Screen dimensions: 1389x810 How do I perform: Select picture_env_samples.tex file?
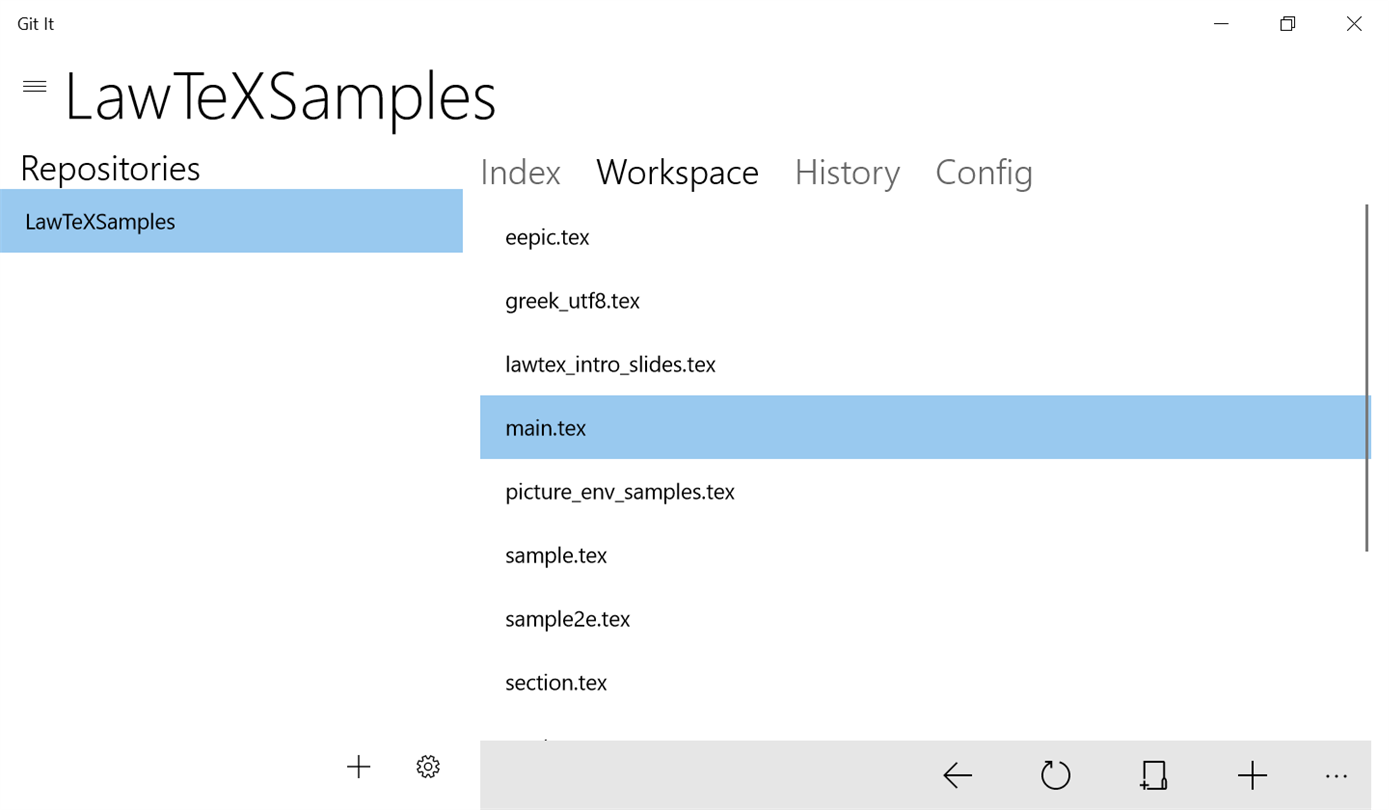[620, 492]
